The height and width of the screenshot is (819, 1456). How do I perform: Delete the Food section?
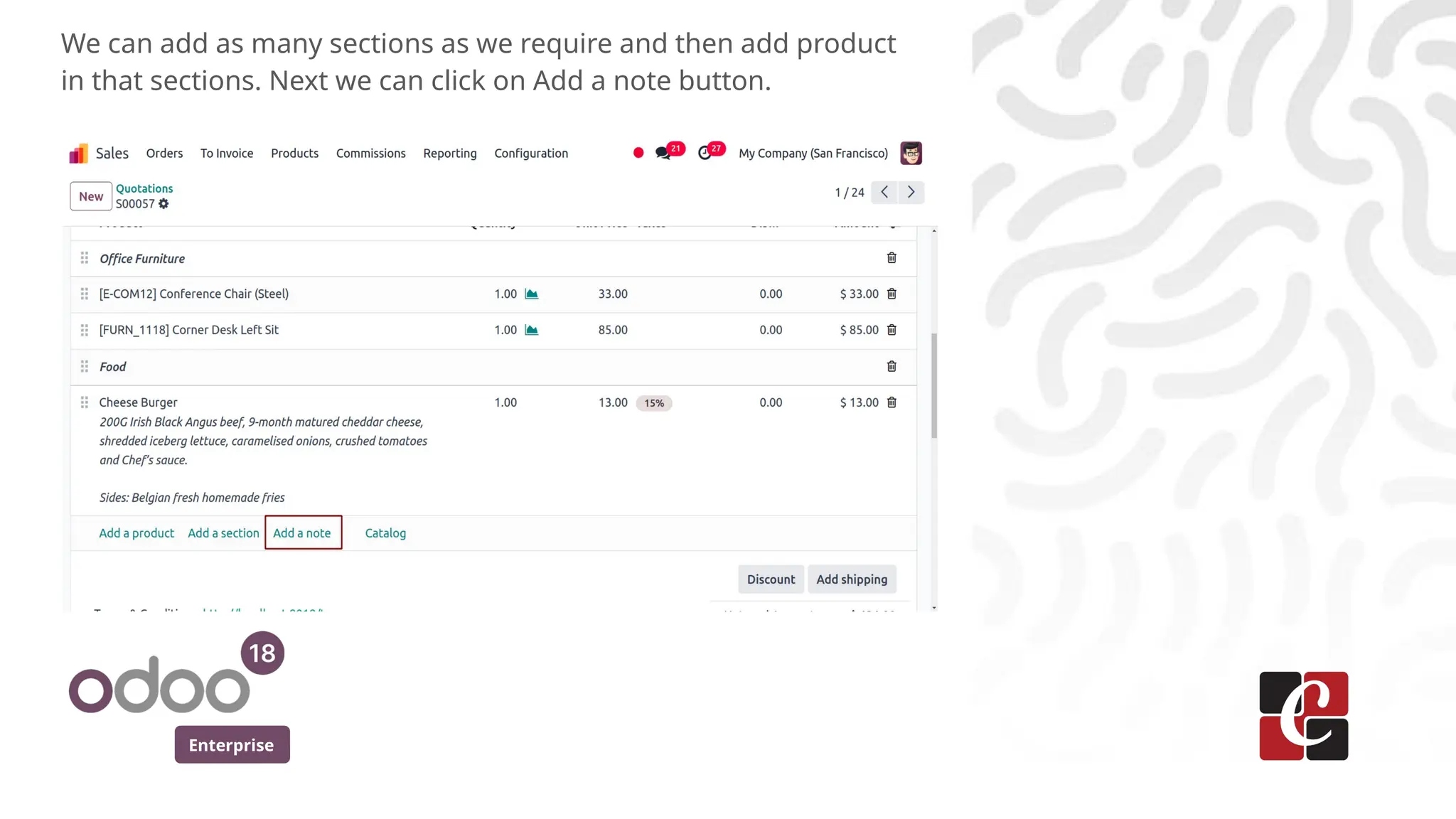pos(892,366)
